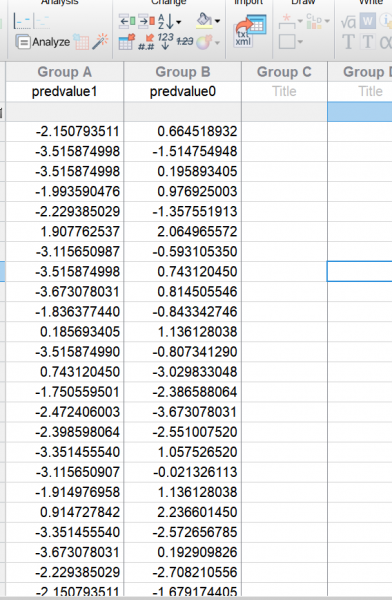Click the A-Z sort icon
Image resolution: width=392 pixels, height=600 pixels.
(166, 21)
